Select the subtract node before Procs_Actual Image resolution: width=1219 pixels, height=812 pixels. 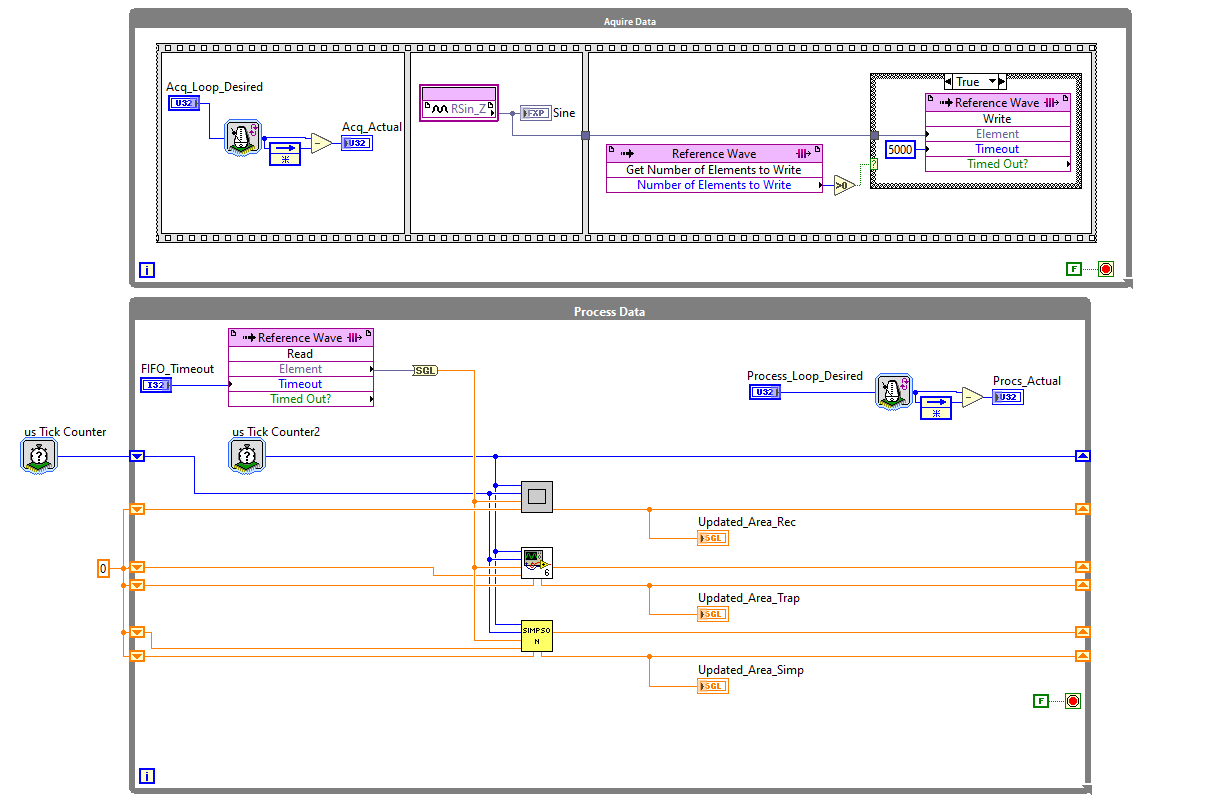972,397
